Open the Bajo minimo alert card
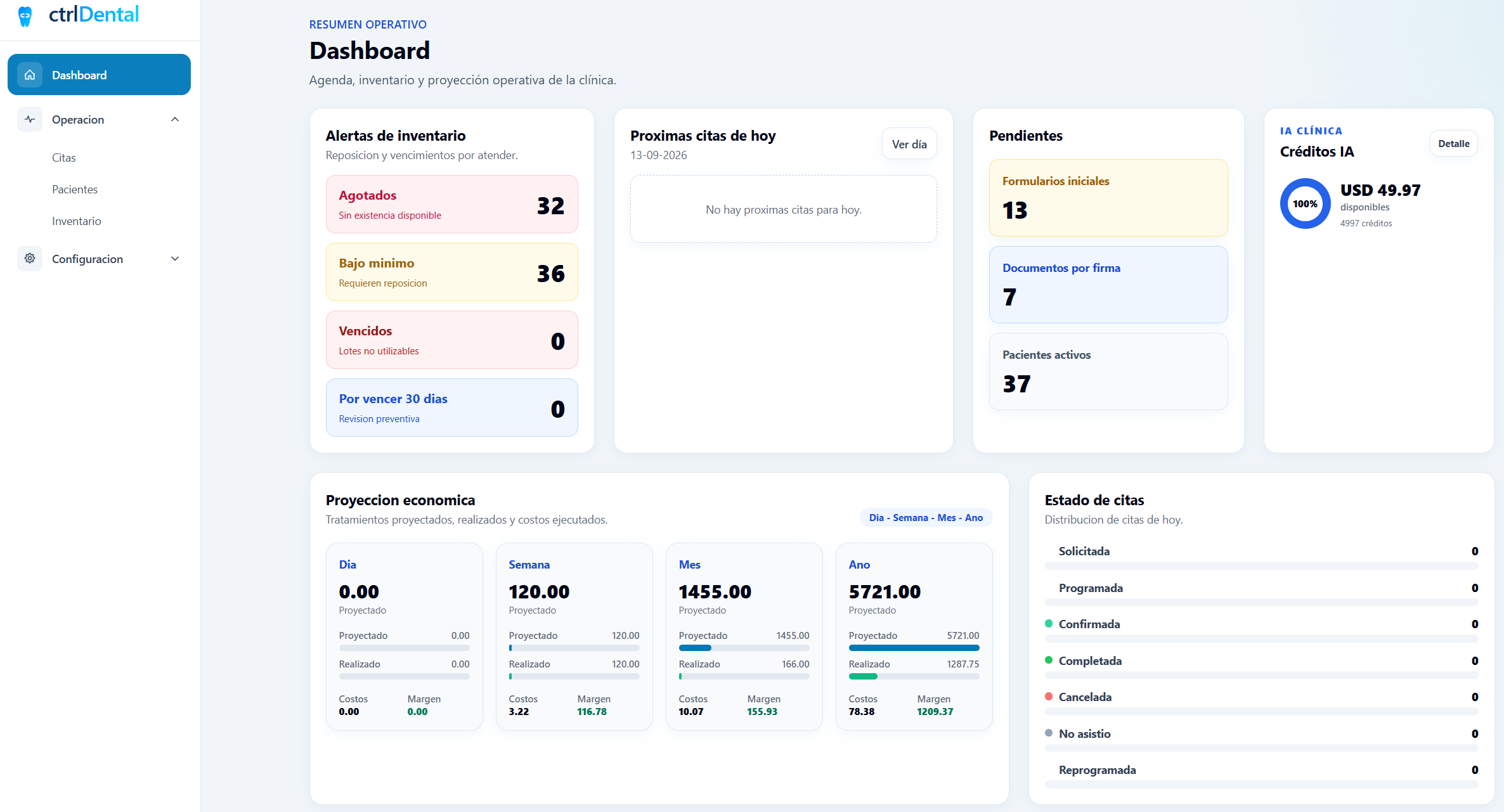 pyautogui.click(x=451, y=272)
